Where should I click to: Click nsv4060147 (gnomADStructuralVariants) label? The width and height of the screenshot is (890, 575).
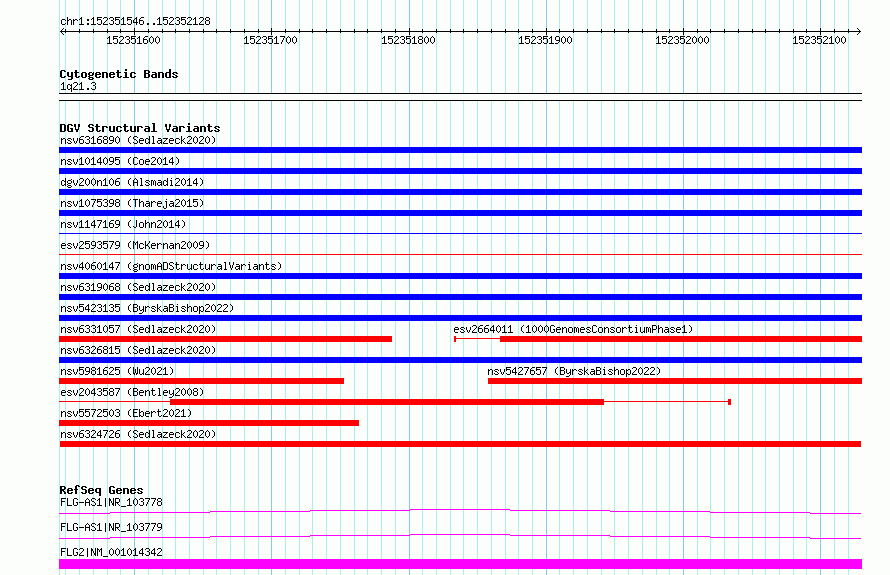(x=171, y=266)
